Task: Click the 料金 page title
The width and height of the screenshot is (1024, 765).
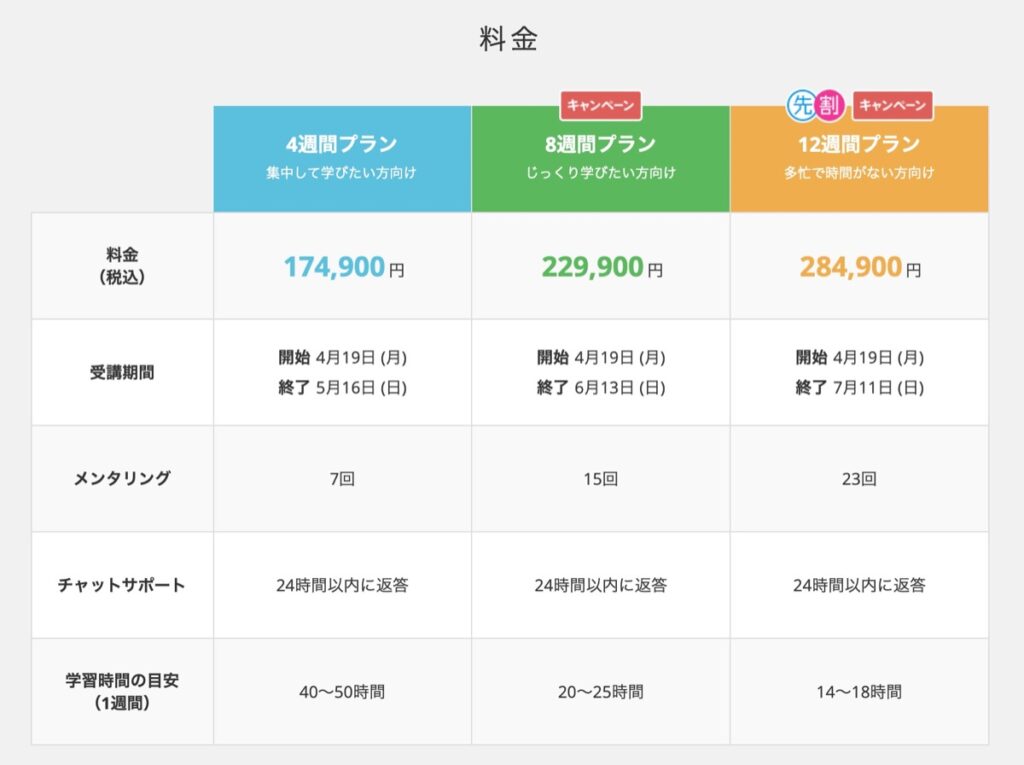Action: click(509, 39)
